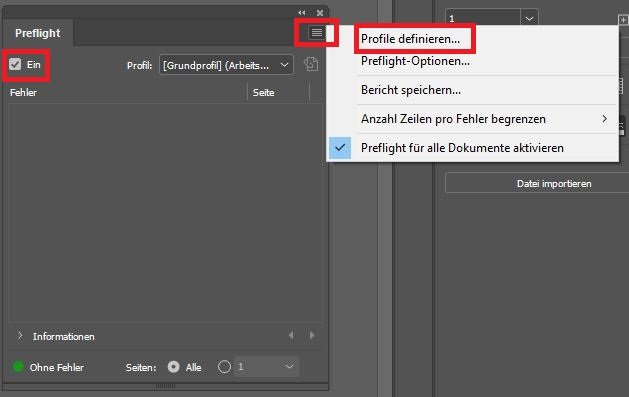Go to next error with right arrow
Viewport: 629px width, 397px height.
(312, 335)
